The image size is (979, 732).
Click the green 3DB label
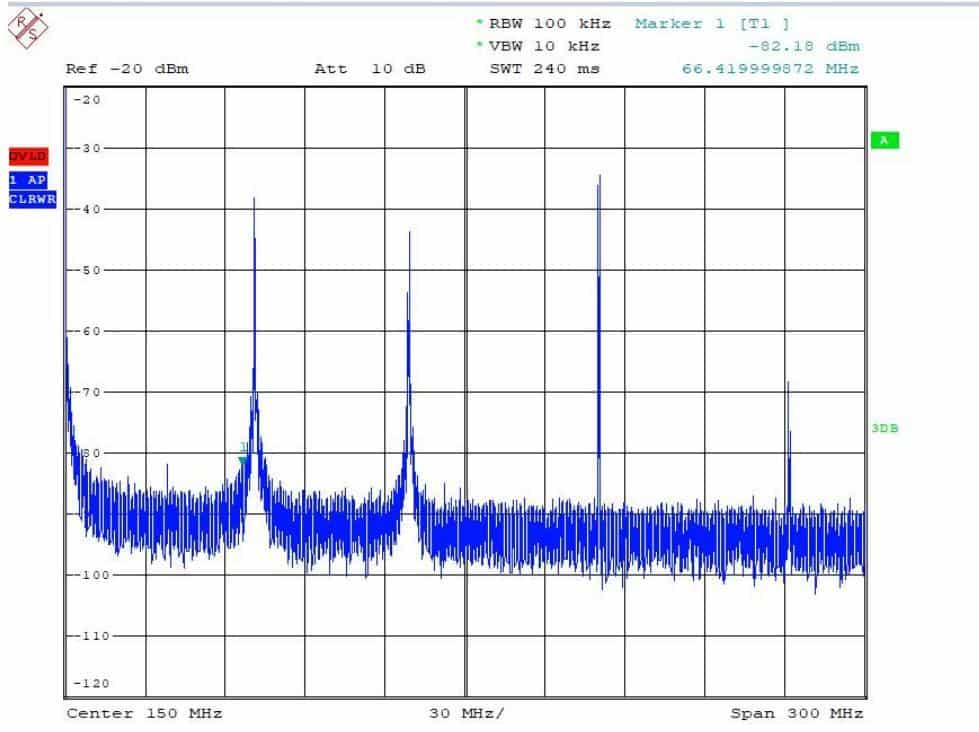pyautogui.click(x=884, y=428)
